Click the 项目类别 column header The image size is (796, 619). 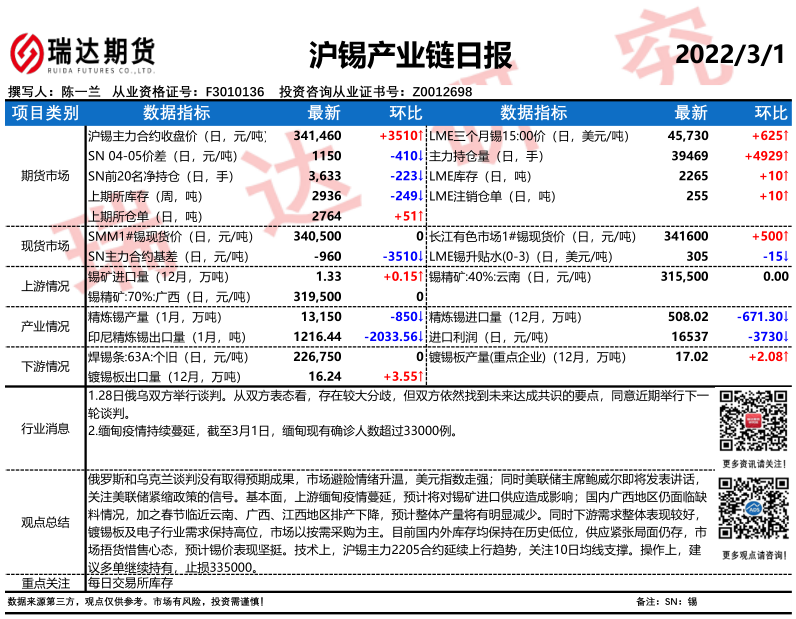coord(44,112)
